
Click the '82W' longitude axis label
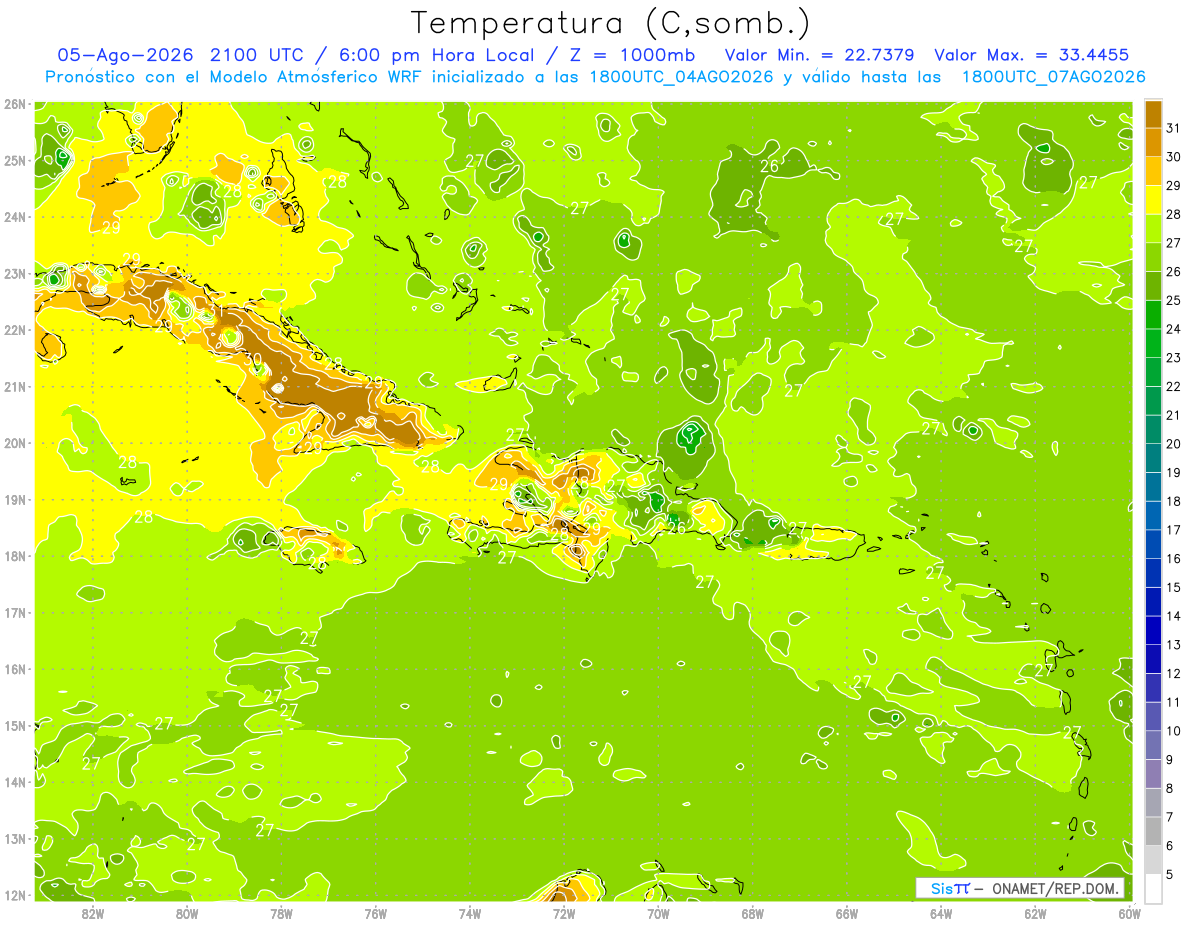tap(92, 912)
